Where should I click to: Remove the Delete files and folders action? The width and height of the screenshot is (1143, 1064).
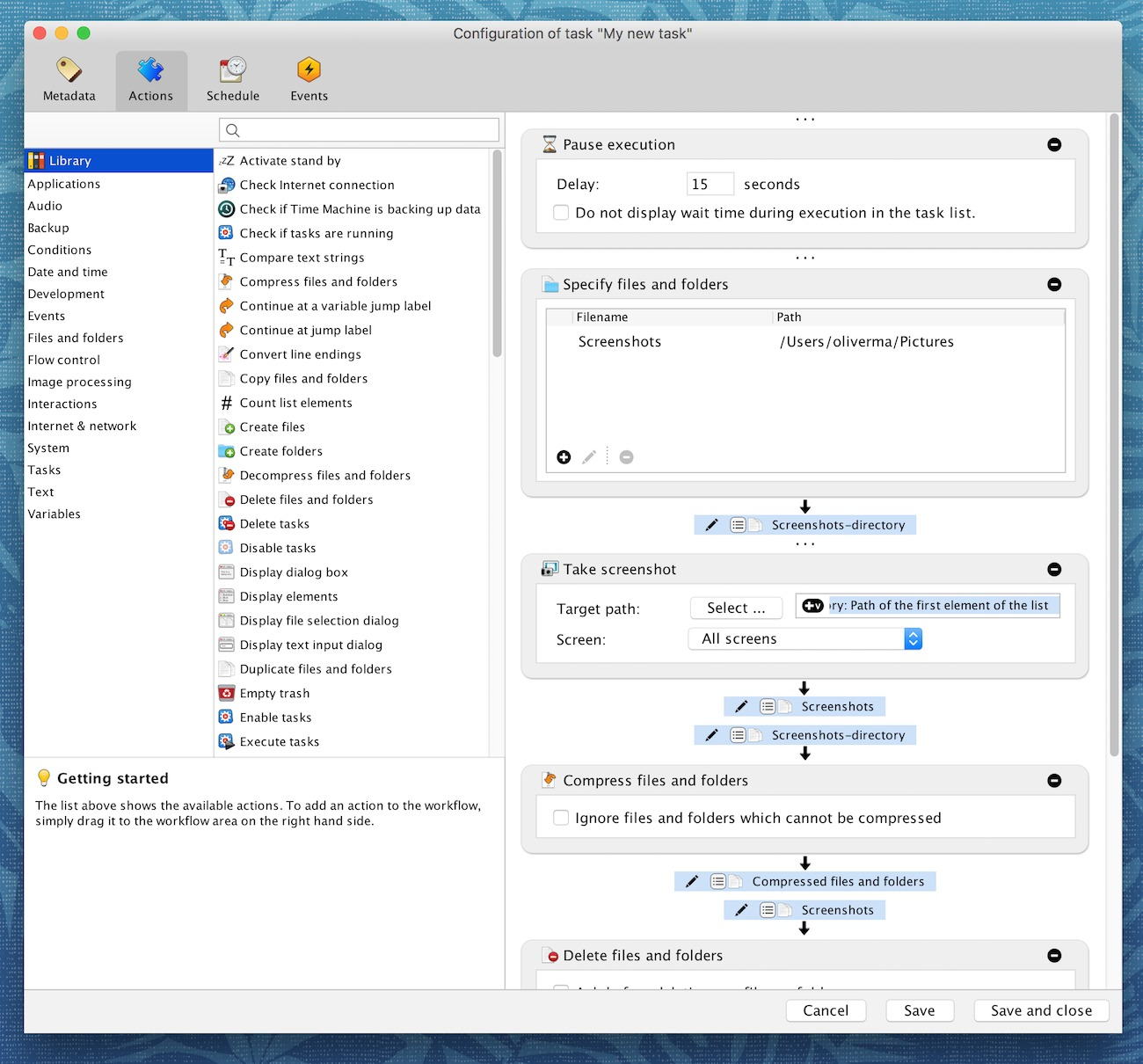coord(1054,956)
